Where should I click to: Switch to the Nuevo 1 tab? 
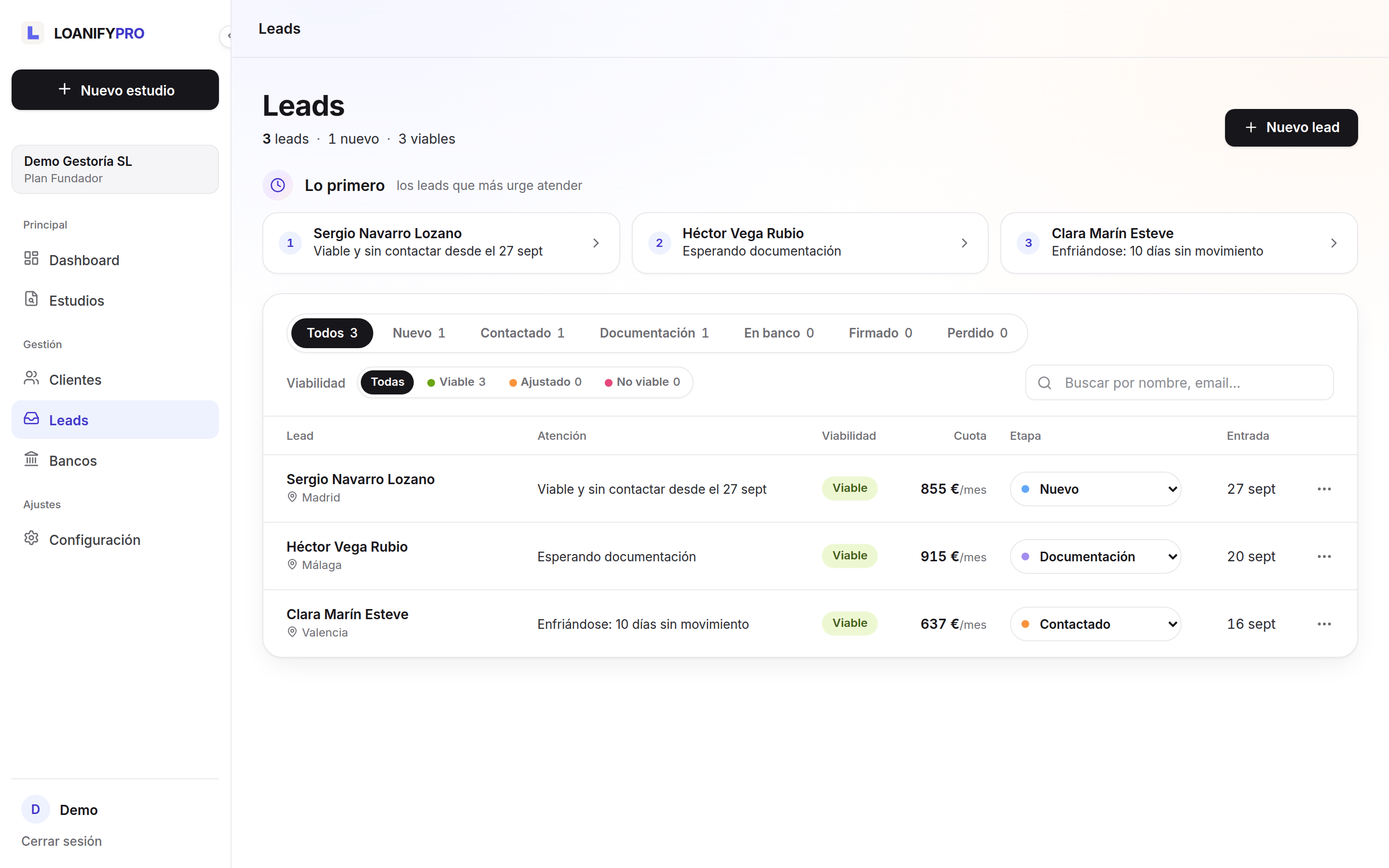[x=419, y=333]
